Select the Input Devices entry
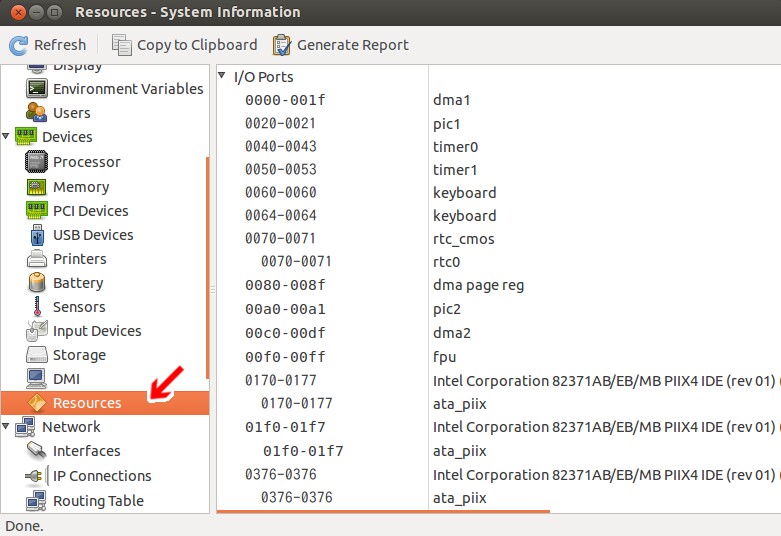Viewport: 781px width, 536px height. point(97,331)
